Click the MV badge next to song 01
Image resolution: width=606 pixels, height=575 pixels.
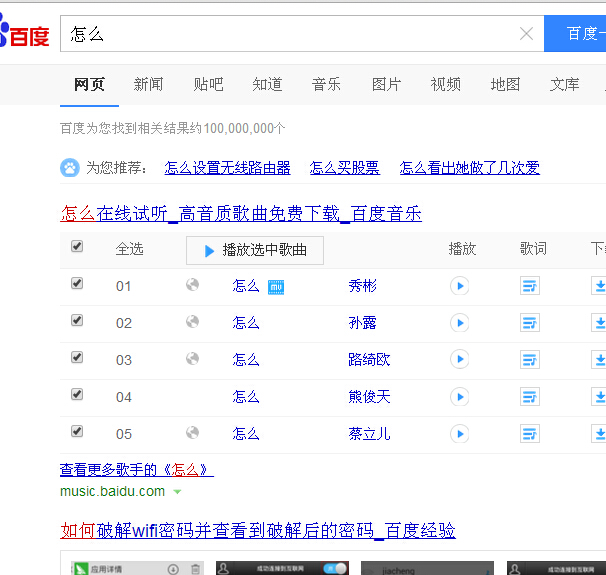(276, 287)
